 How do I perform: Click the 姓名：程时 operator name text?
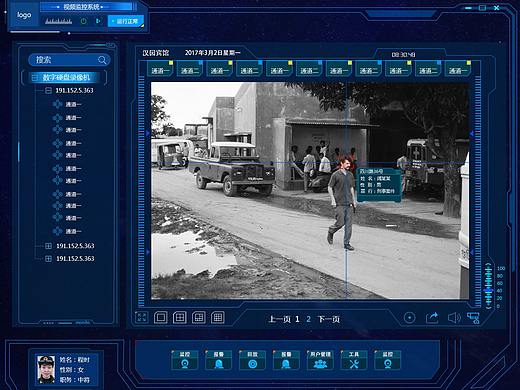[x=74, y=360]
